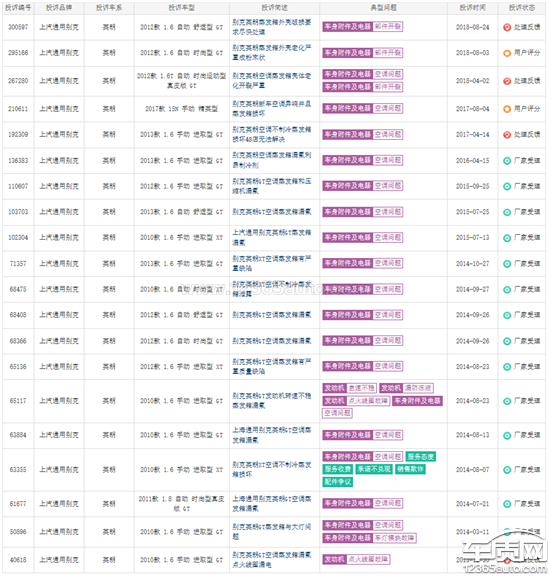Click the 投诉状态 column header
The width and height of the screenshot is (550, 576).
[x=522, y=8]
